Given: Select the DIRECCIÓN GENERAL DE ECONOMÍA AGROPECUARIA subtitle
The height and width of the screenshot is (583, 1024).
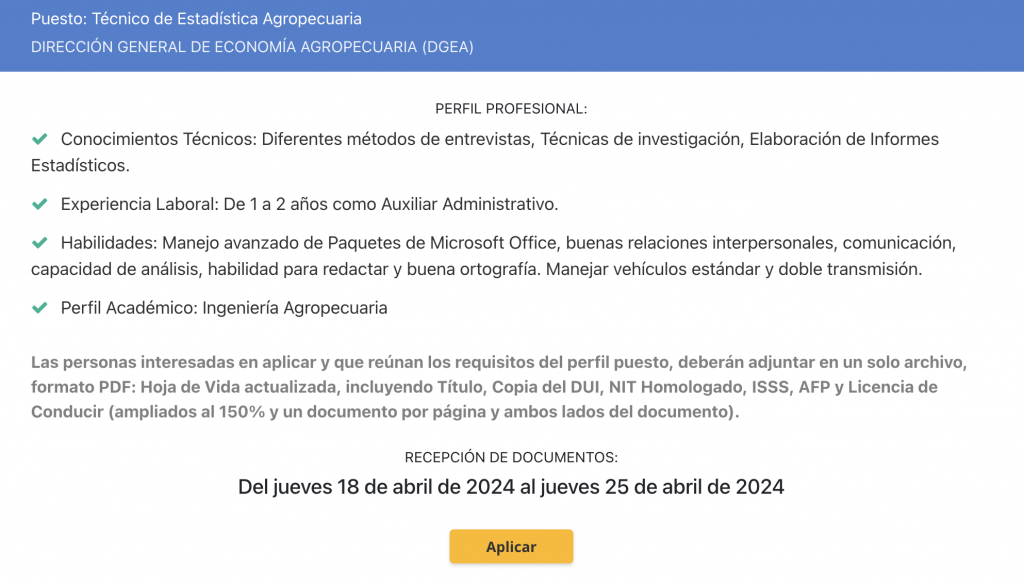Looking at the screenshot, I should [252, 47].
